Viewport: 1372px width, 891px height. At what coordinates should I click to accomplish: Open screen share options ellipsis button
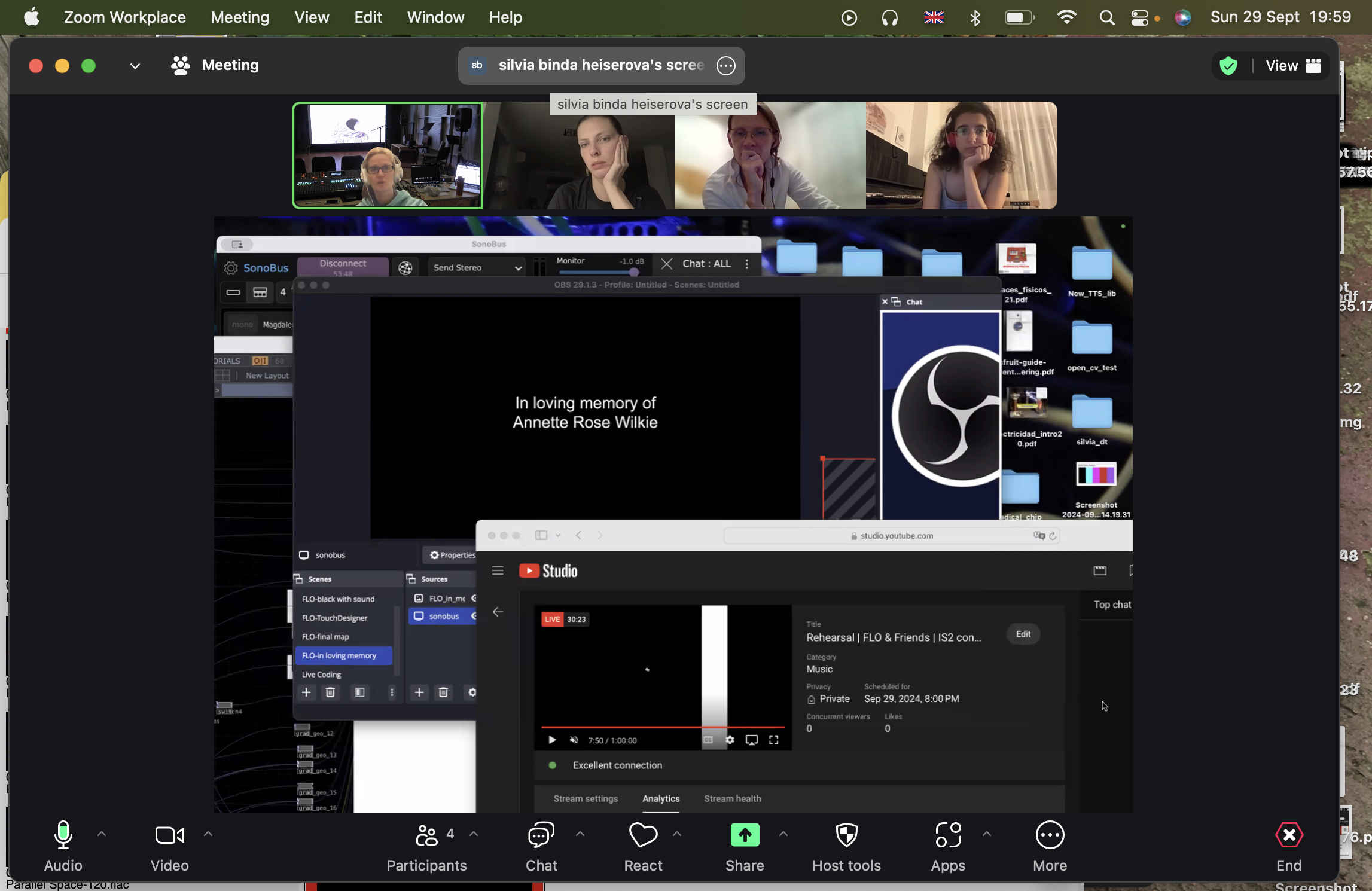coord(725,66)
